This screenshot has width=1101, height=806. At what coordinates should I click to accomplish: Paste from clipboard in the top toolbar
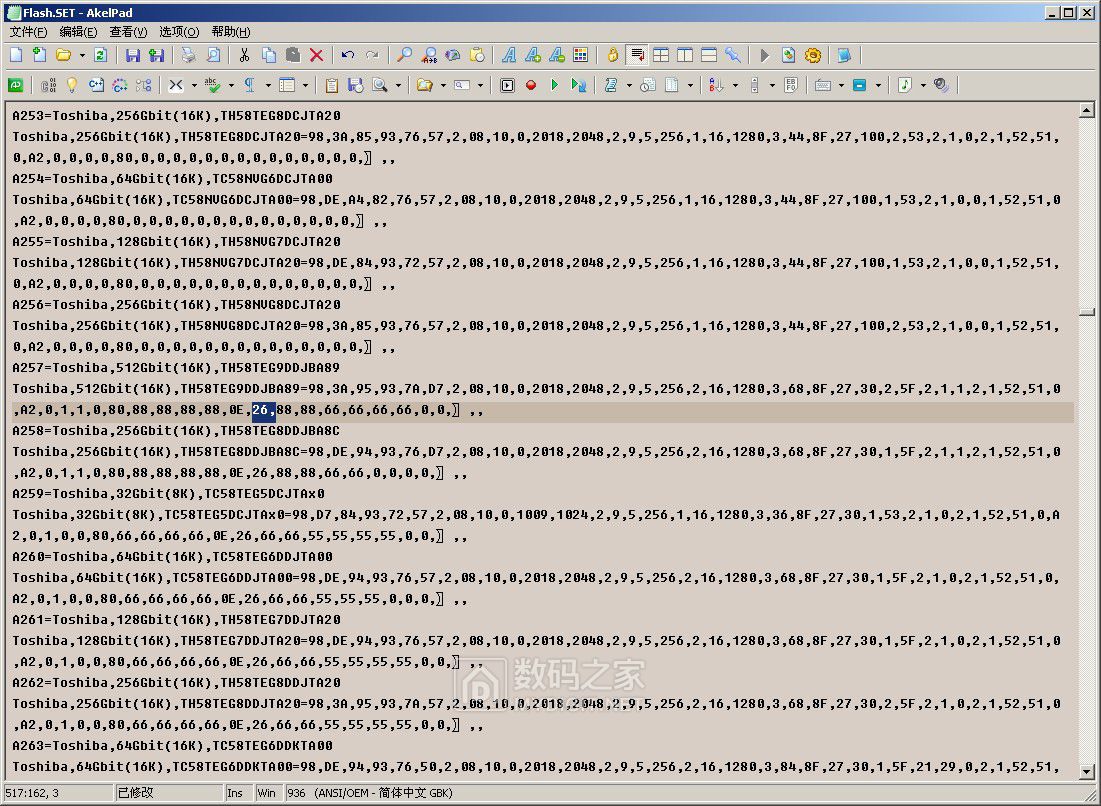click(x=292, y=55)
